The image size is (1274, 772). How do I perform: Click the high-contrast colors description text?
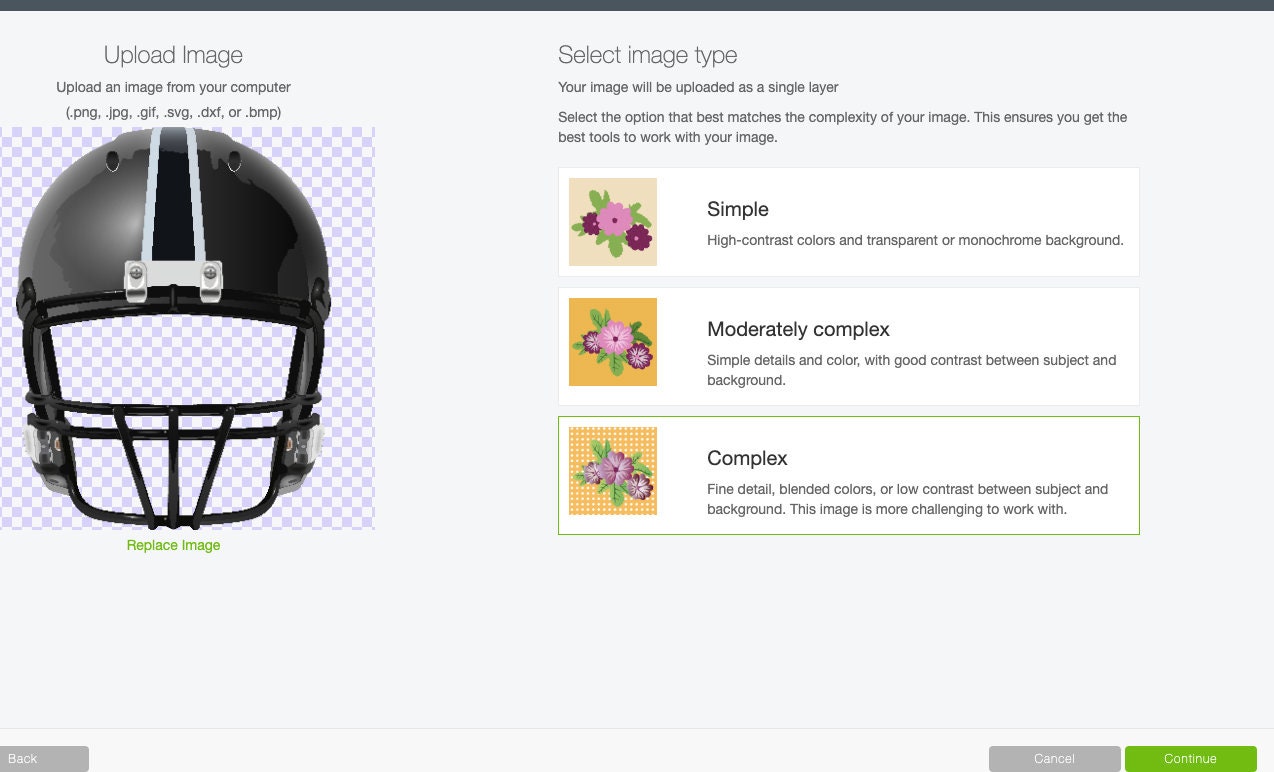click(915, 240)
